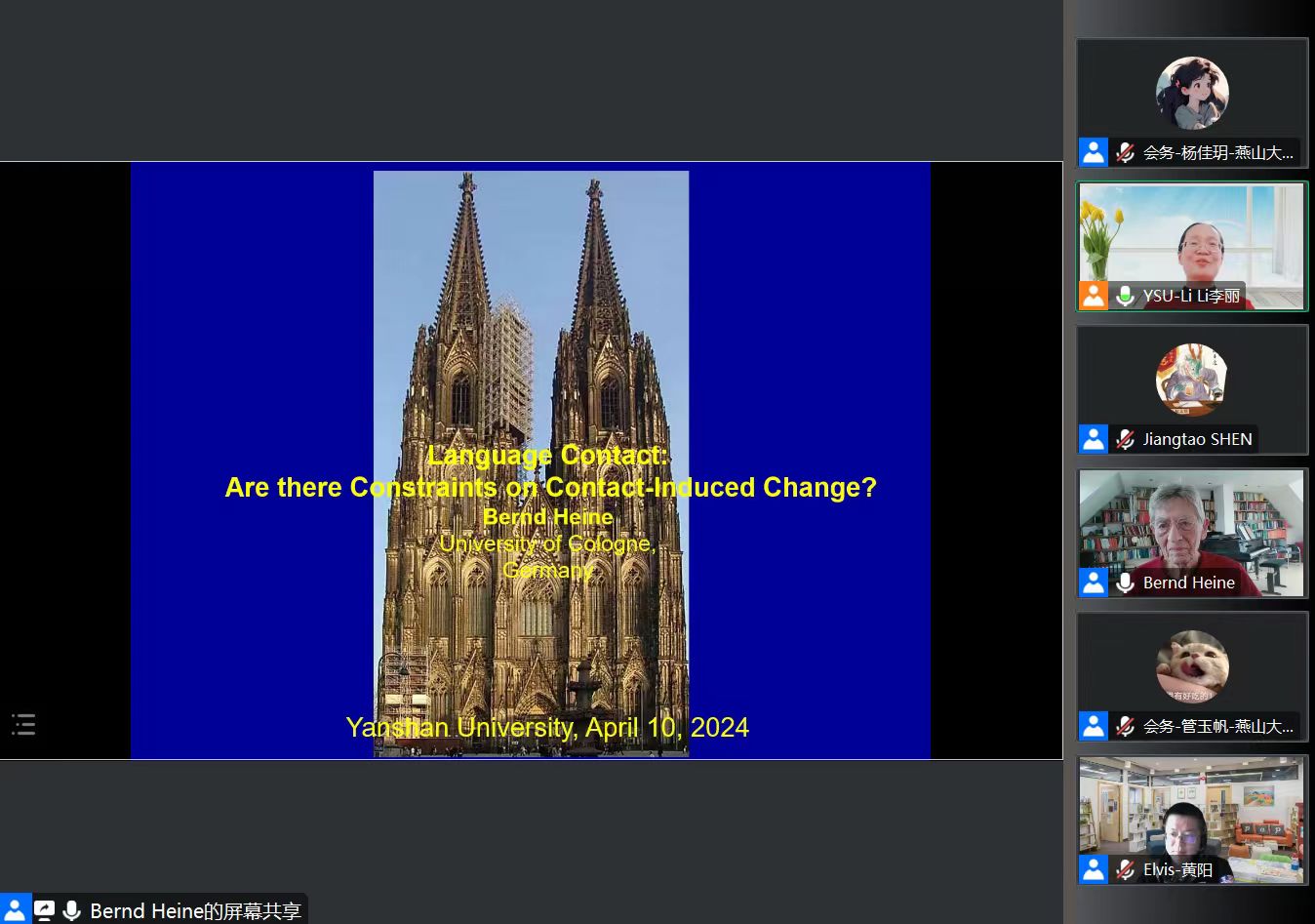Click the muted mic on 会务-管玉帆 tile
Screen dimensions: 1315x924
(x=1125, y=726)
